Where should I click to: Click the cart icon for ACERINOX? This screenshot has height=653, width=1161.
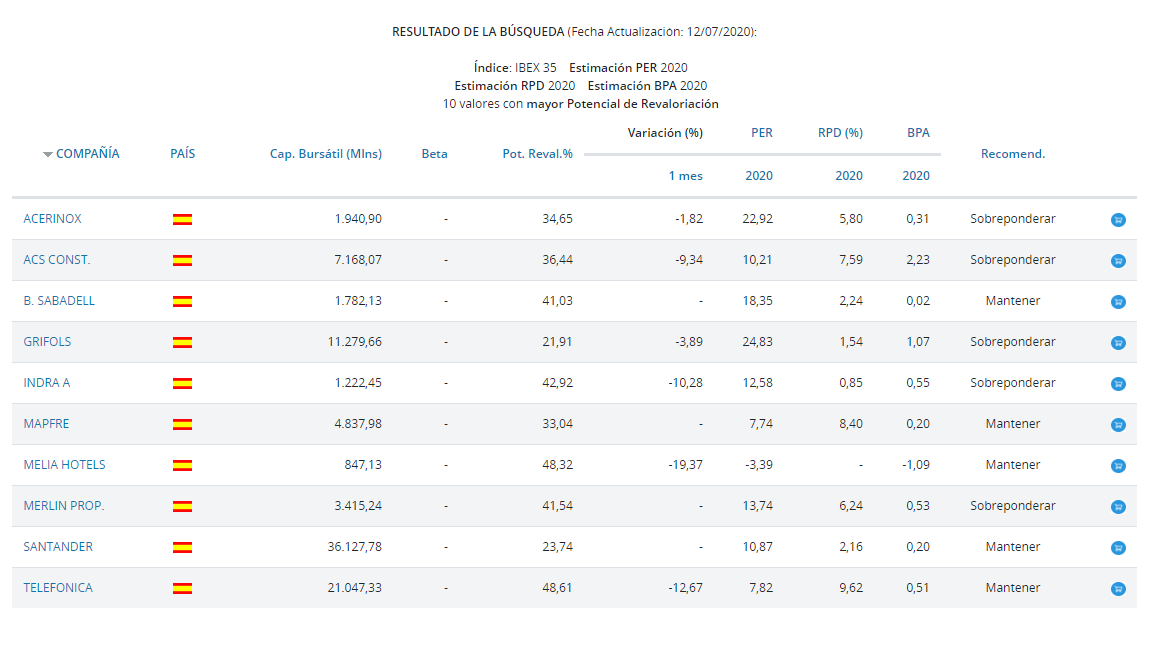coord(1118,220)
